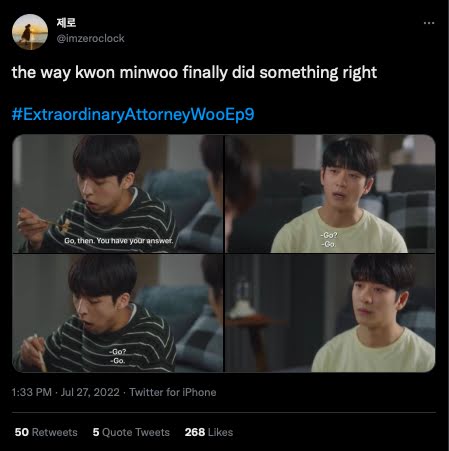
Task: Click the display name 제로
Action: [x=66, y=23]
